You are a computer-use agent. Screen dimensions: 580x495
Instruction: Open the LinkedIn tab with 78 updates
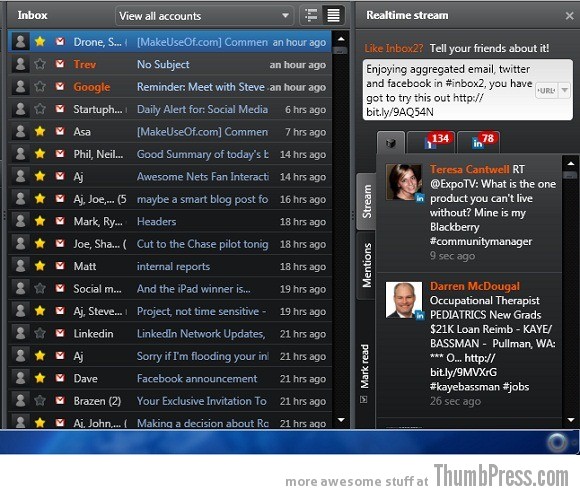click(x=479, y=142)
